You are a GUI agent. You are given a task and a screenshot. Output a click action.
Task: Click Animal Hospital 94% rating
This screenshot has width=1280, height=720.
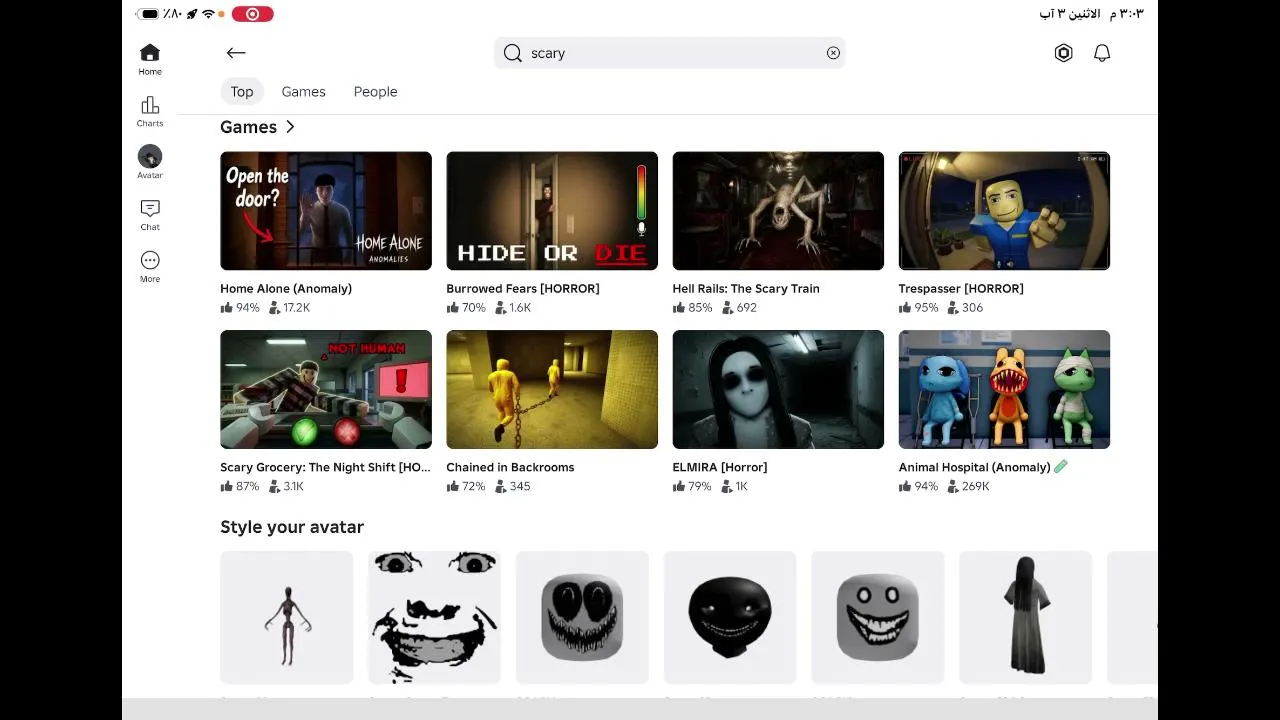(x=918, y=487)
